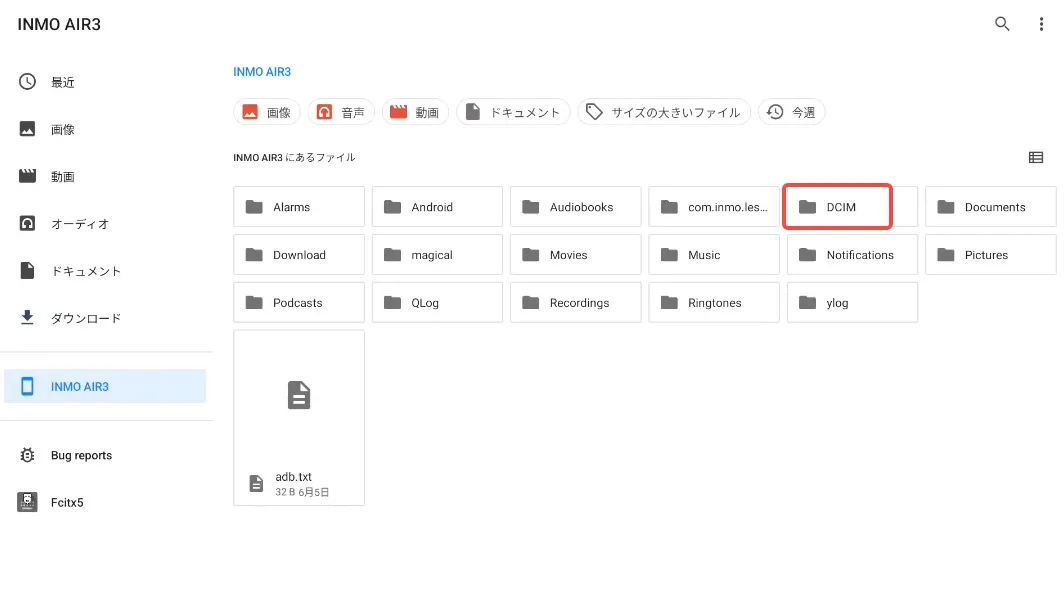Select オーディオ sidebar entry
The width and height of the screenshot is (1064, 597).
(x=80, y=224)
